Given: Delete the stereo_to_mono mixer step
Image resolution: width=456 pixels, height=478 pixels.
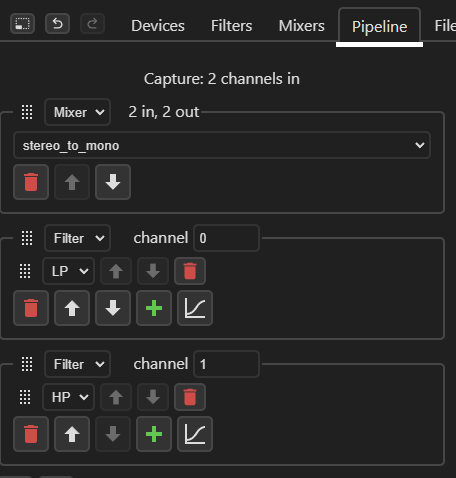Looking at the screenshot, I should (x=31, y=182).
